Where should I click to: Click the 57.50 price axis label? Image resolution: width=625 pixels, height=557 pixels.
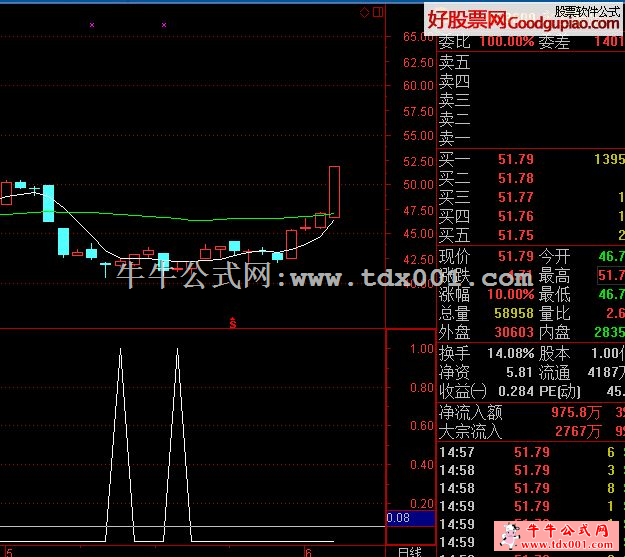[x=418, y=112]
